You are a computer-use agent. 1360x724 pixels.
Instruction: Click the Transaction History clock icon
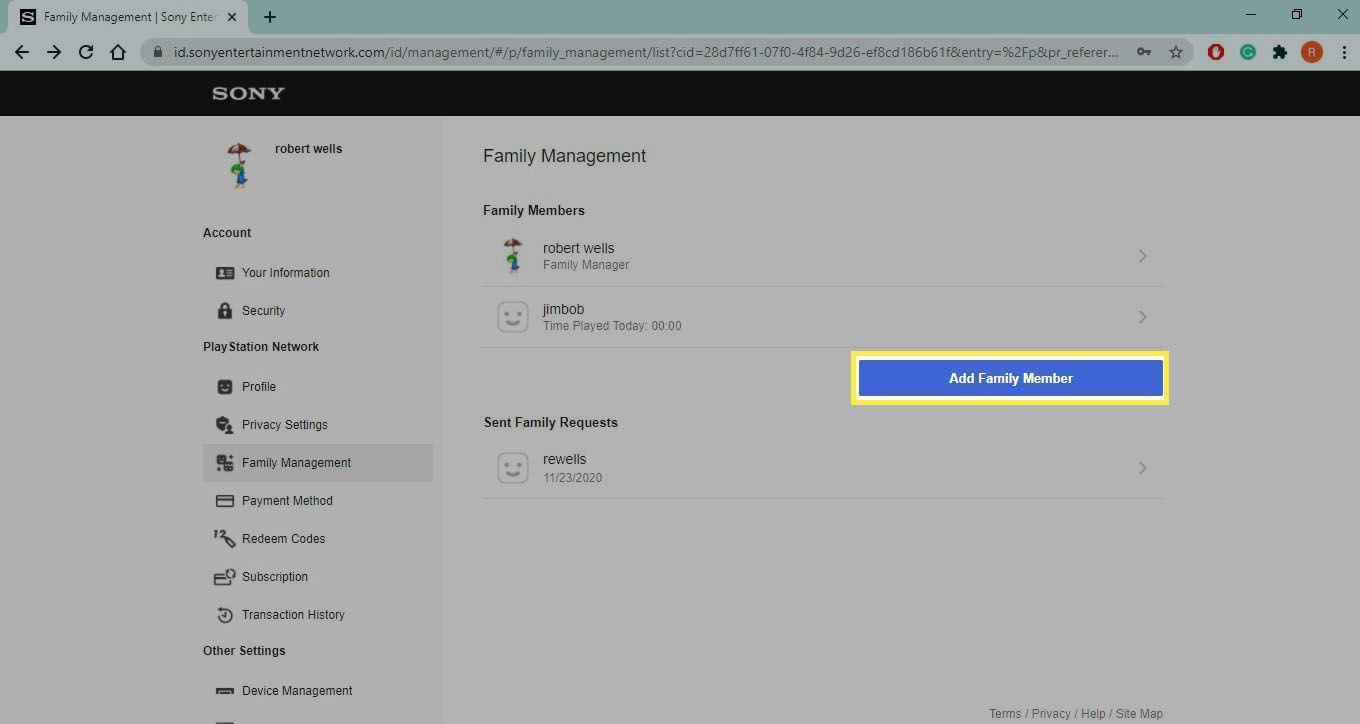[225, 615]
